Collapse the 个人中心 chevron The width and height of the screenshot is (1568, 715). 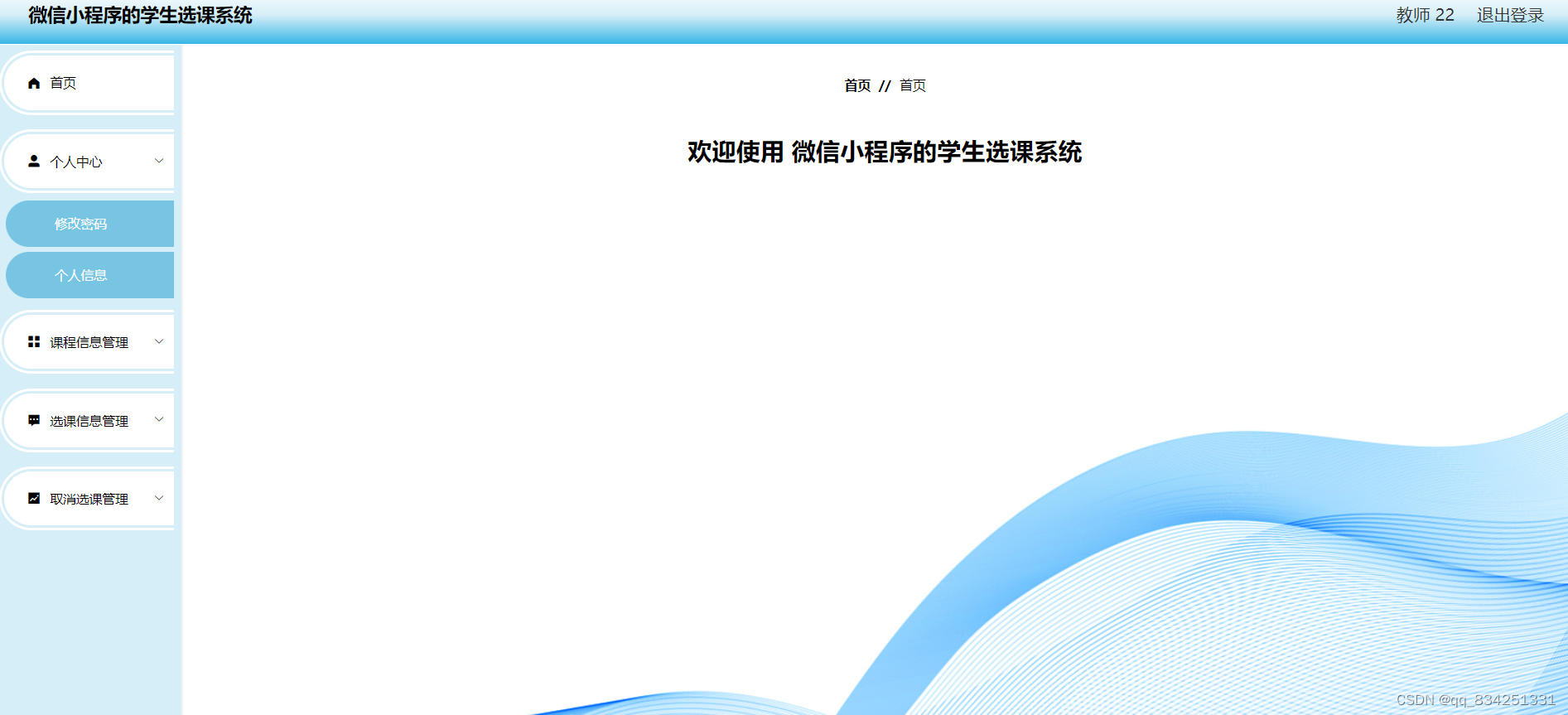[x=159, y=161]
